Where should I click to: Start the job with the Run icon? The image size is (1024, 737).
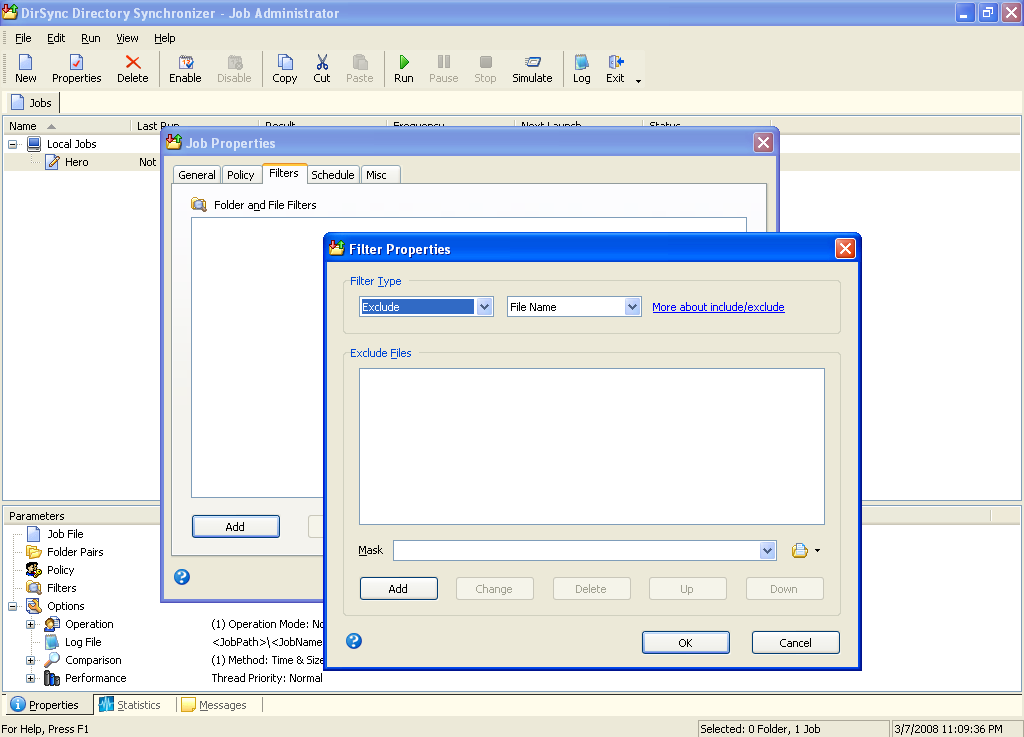coord(404,69)
